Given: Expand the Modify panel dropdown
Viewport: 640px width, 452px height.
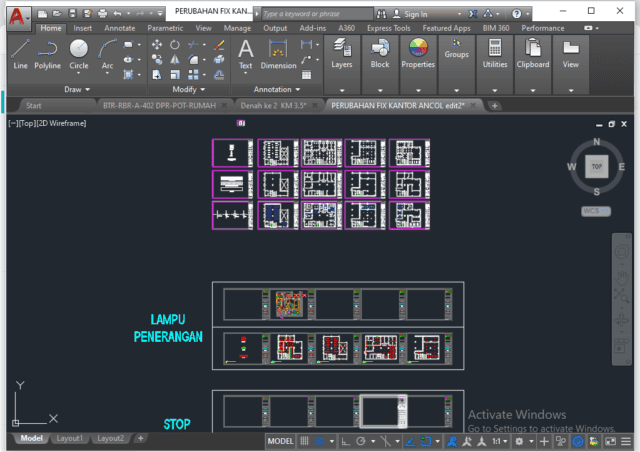Looking at the screenshot, I should pyautogui.click(x=188, y=89).
